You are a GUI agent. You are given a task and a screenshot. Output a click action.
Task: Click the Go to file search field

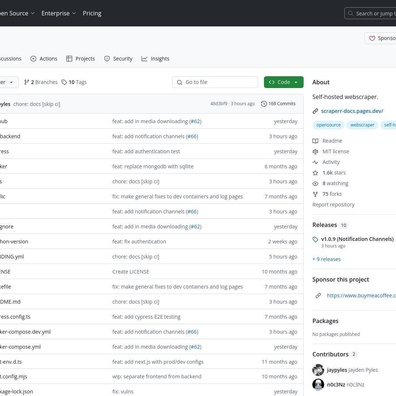click(215, 82)
